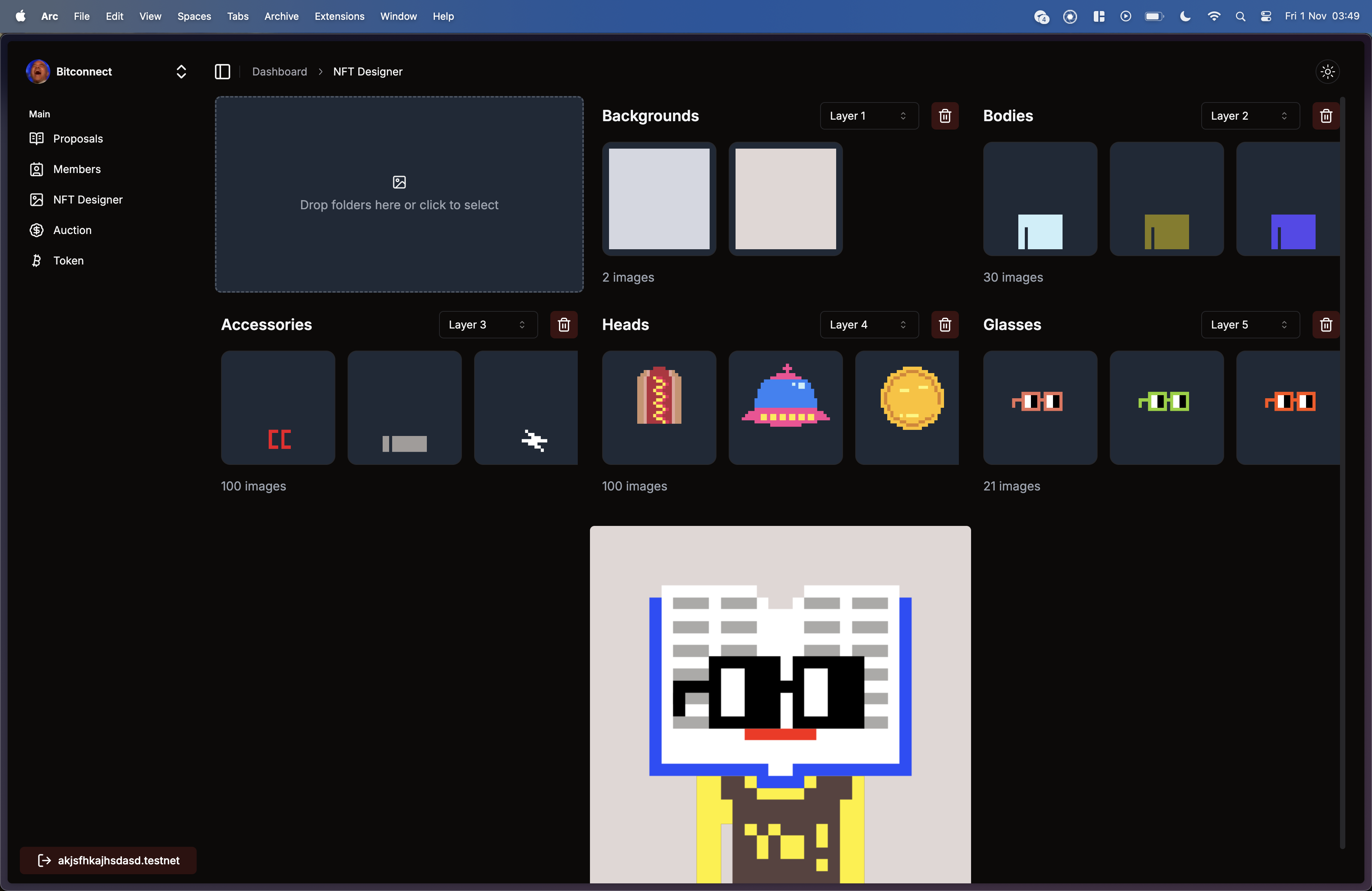Go to Proposals in the sidebar
The height and width of the screenshot is (891, 1372).
[x=78, y=138]
